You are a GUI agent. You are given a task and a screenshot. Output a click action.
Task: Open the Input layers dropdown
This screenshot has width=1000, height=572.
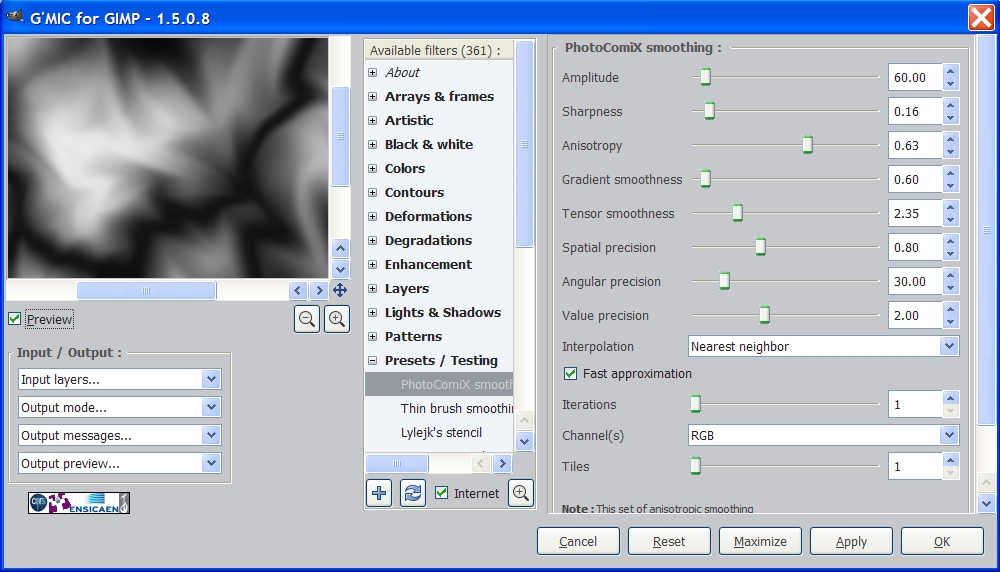click(x=120, y=379)
